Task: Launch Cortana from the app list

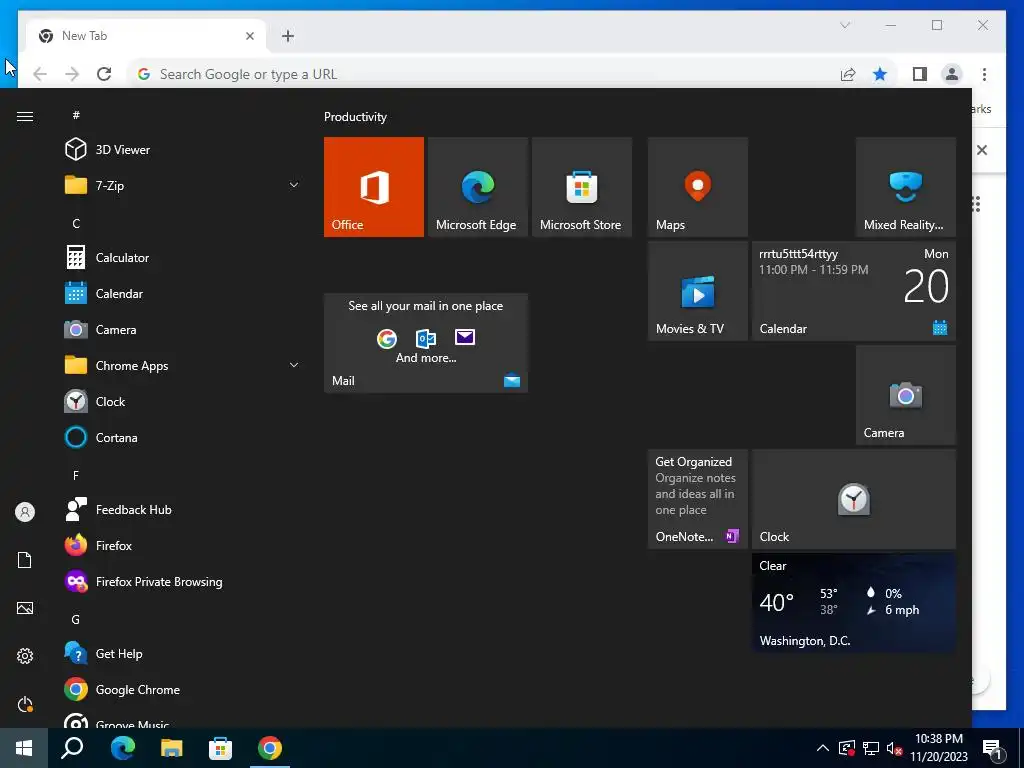Action: click(x=183, y=438)
